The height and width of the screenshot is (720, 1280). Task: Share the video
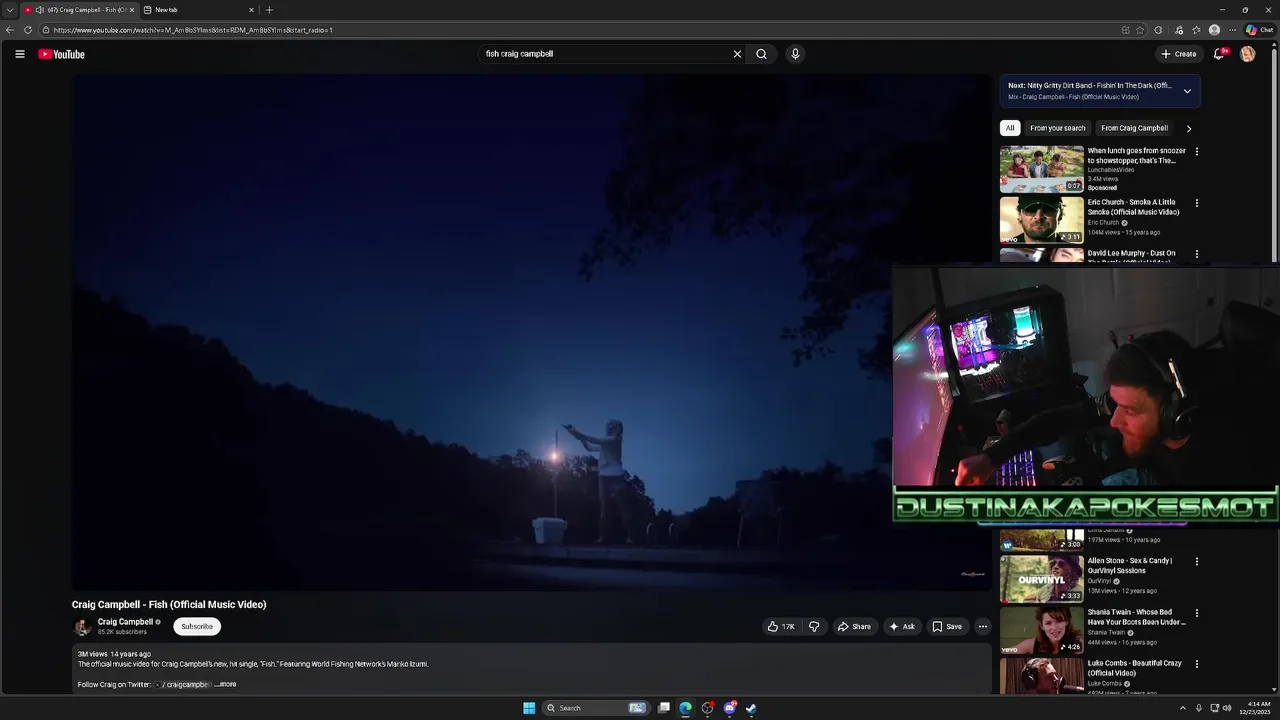click(x=854, y=627)
